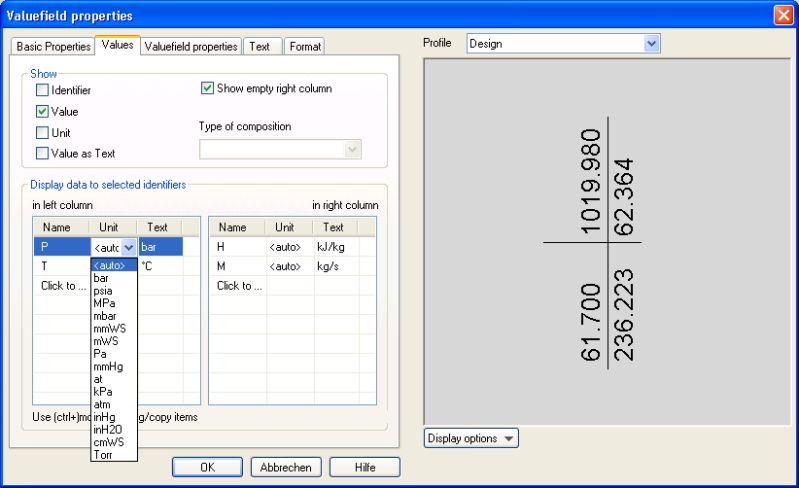Select the P row name cell
The image size is (799, 488).
click(62, 247)
